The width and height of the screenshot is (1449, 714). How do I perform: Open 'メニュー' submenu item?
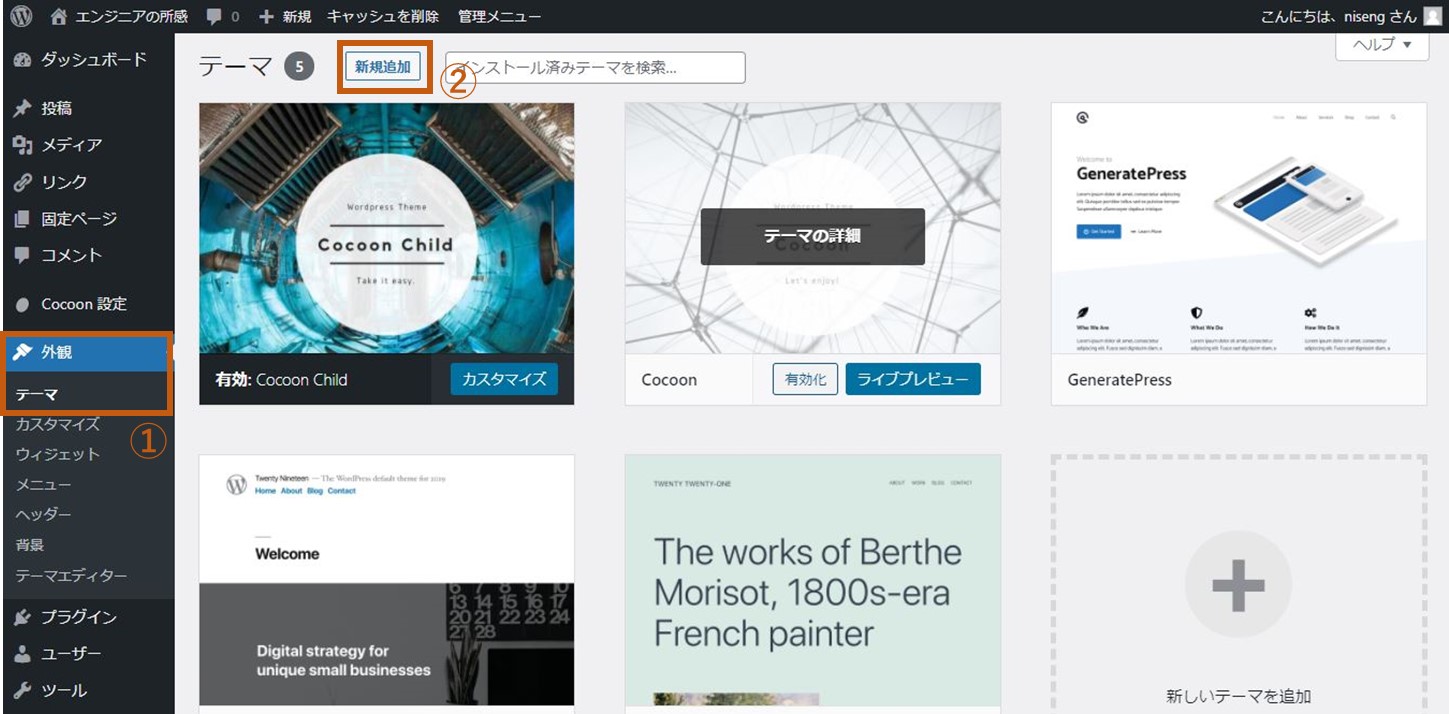(43, 485)
